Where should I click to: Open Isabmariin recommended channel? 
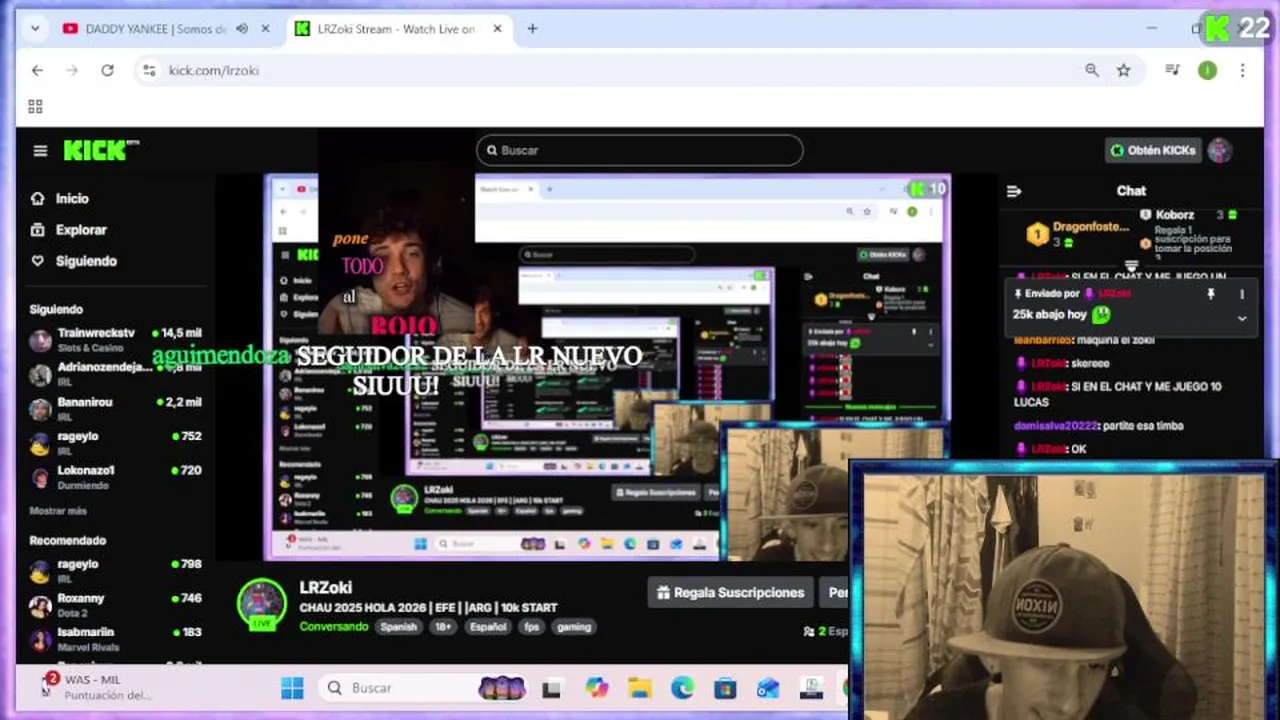click(x=116, y=639)
